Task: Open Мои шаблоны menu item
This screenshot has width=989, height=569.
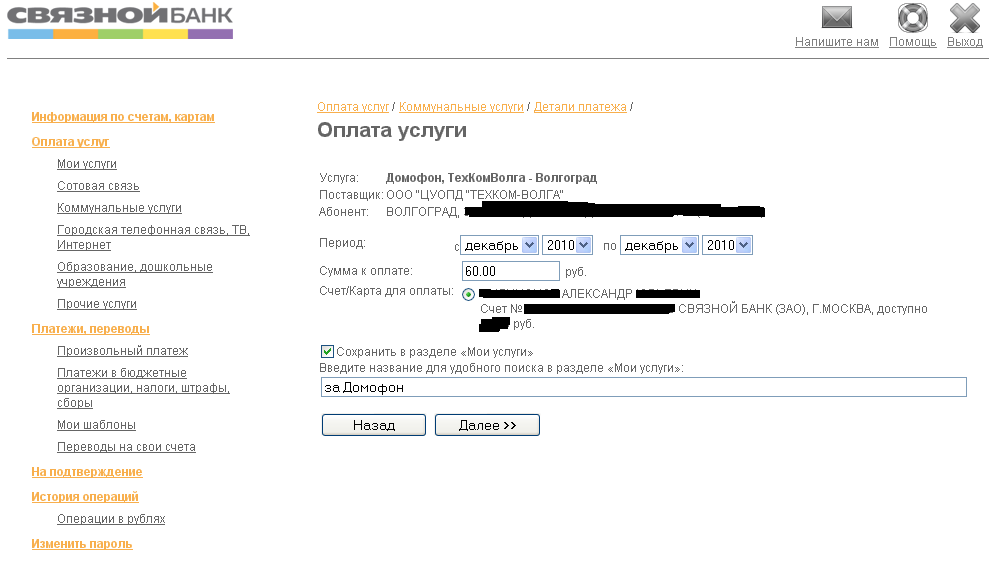Action: 97,425
